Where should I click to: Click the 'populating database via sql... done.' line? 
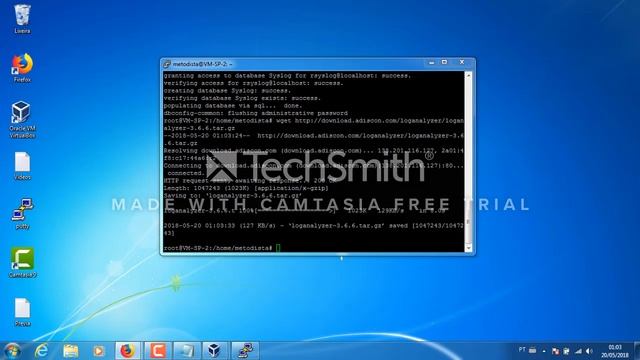(x=233, y=106)
